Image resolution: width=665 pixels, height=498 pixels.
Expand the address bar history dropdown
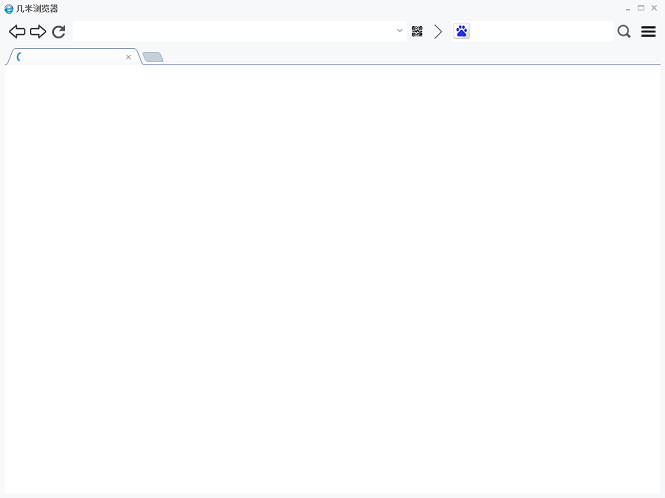pos(400,31)
